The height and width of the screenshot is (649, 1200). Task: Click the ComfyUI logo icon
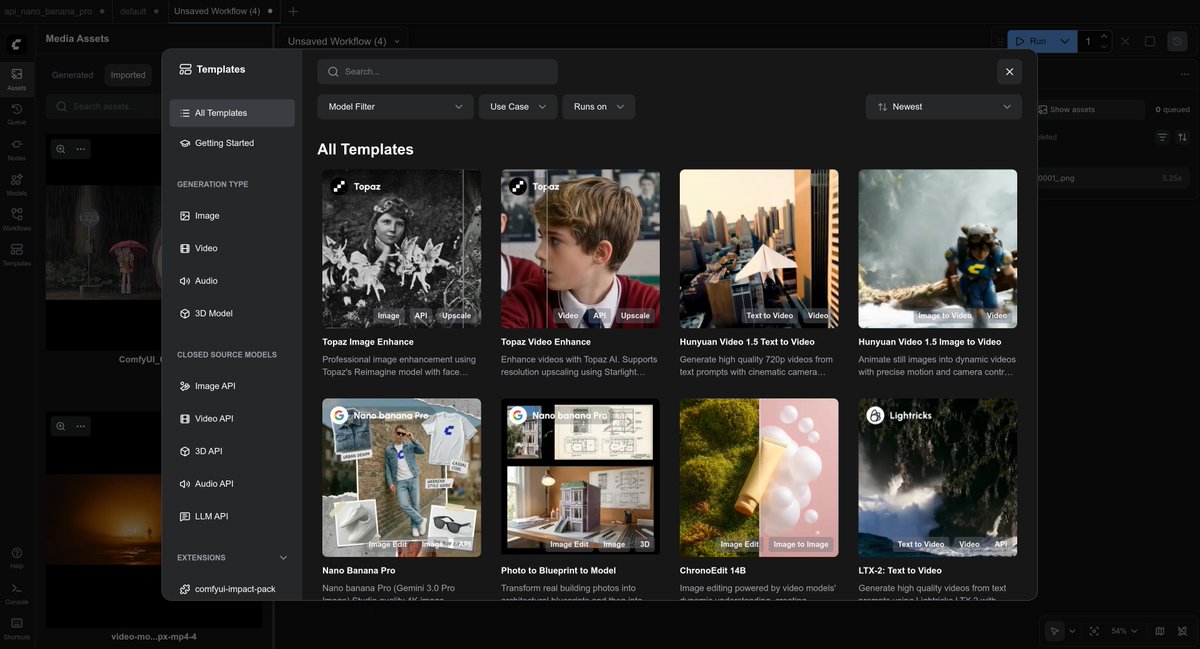(x=17, y=44)
